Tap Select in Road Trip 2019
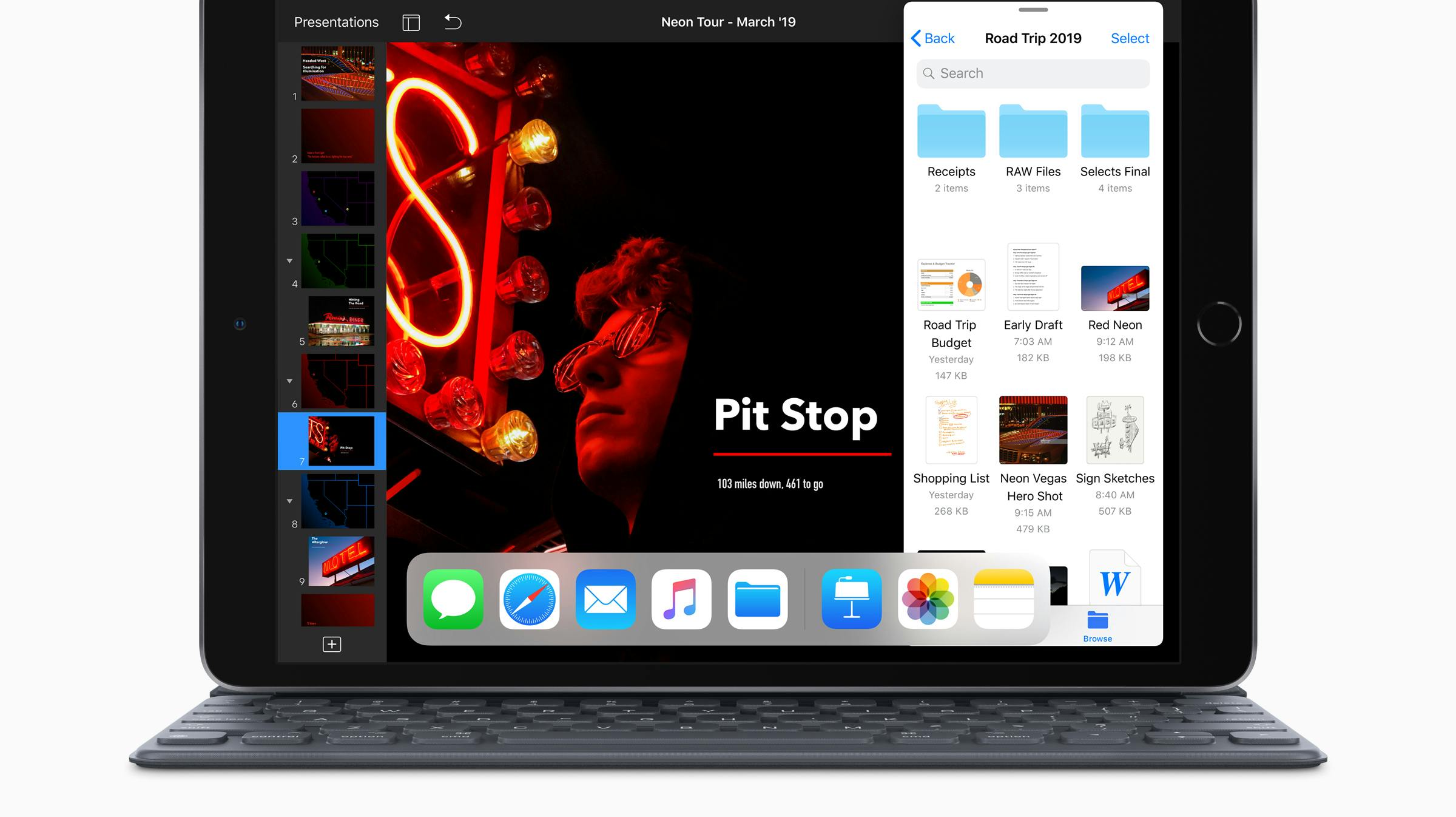 pyautogui.click(x=1130, y=38)
